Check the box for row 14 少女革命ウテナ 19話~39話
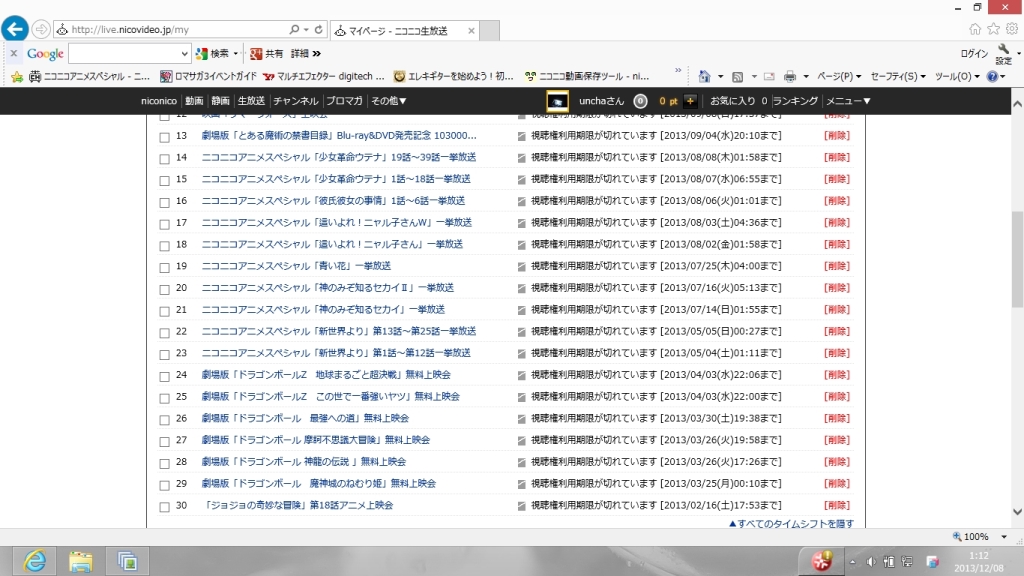 165,159
